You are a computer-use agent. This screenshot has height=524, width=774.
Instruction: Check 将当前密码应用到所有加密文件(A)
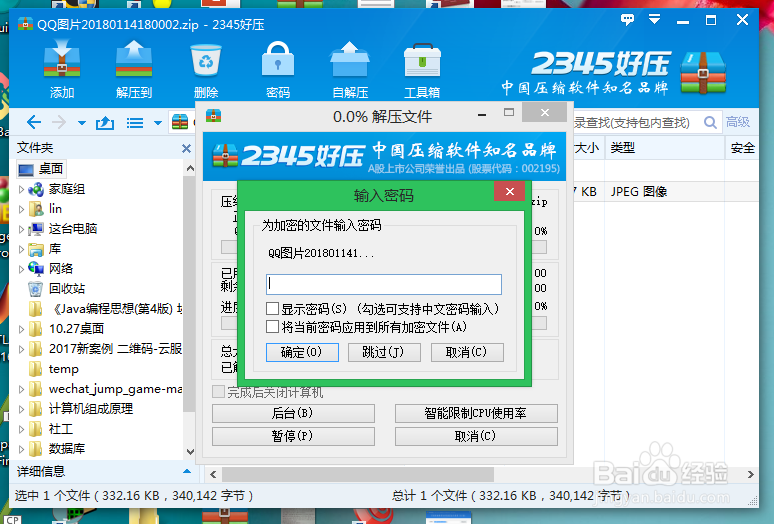click(272, 327)
